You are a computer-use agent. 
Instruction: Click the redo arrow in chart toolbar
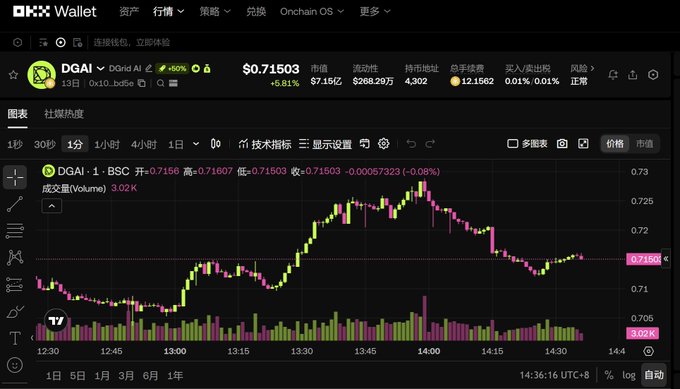(430, 144)
